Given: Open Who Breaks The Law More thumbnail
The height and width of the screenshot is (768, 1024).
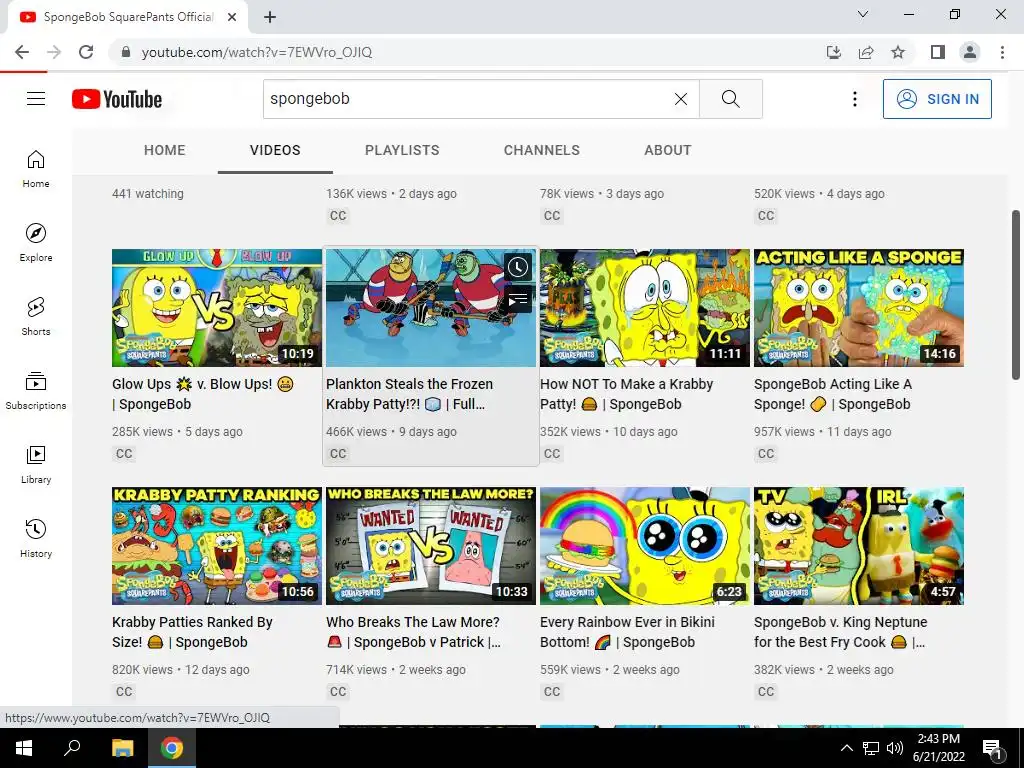Looking at the screenshot, I should pos(431,546).
